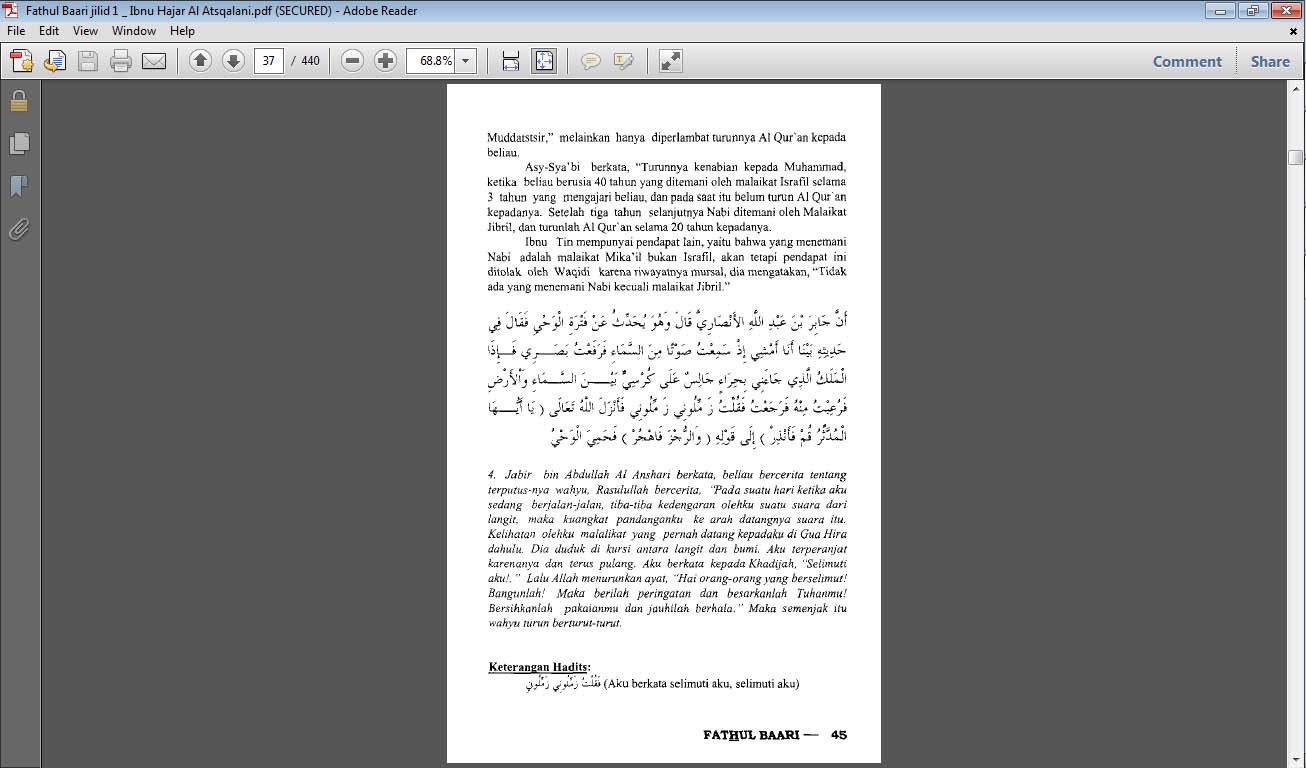Open the Page Thumbnails panel
Screen dimensions: 1306x768
(x=18, y=143)
